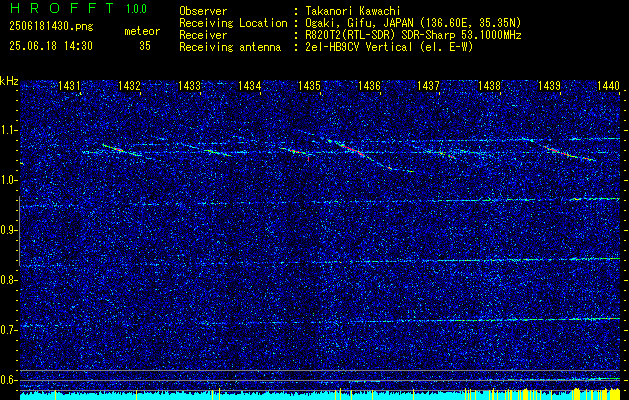Click the 0.6 kHz axis label
The width and height of the screenshot is (629, 400).
(x=9, y=380)
